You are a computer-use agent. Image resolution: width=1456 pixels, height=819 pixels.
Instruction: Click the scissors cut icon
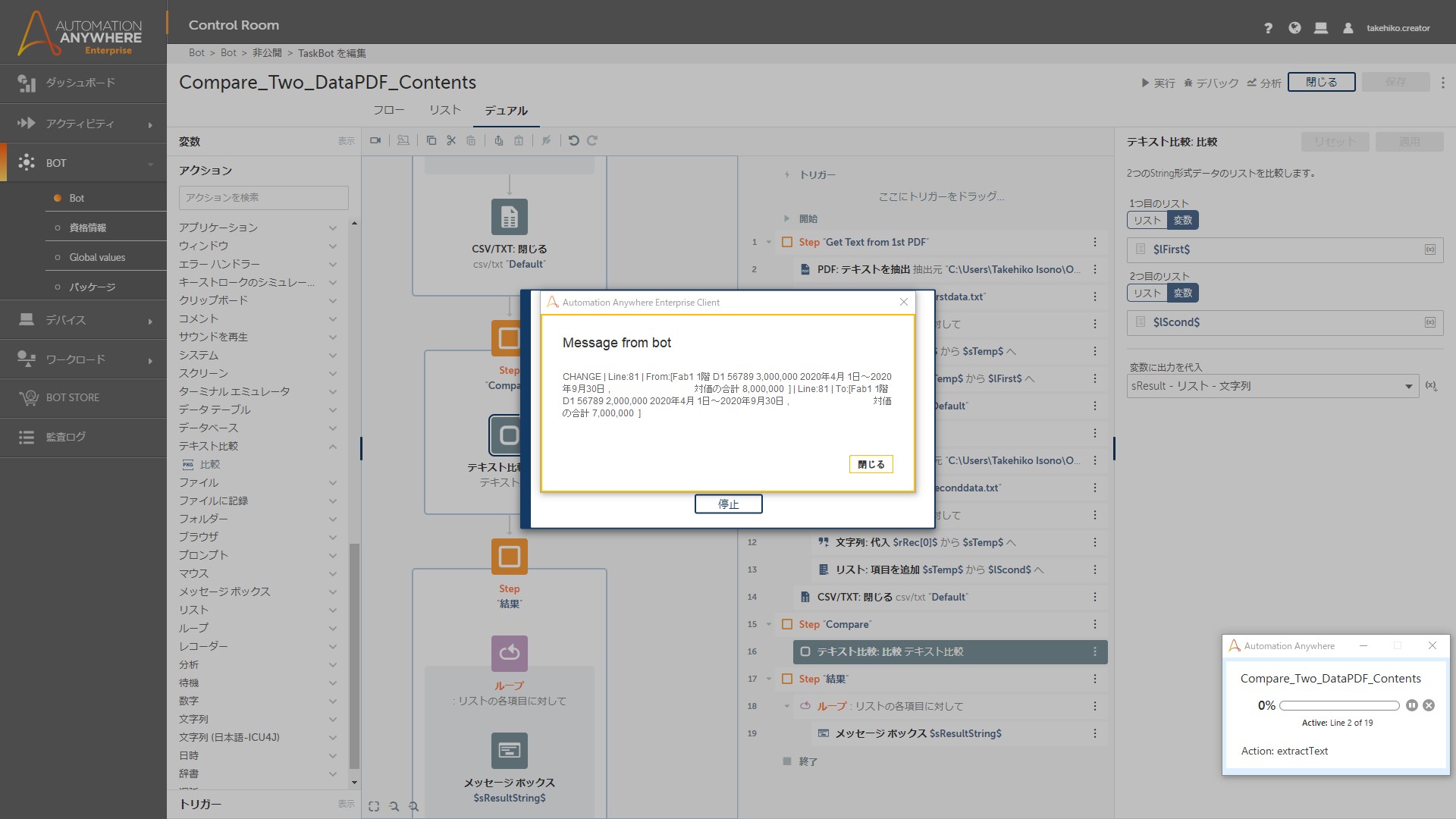451,140
